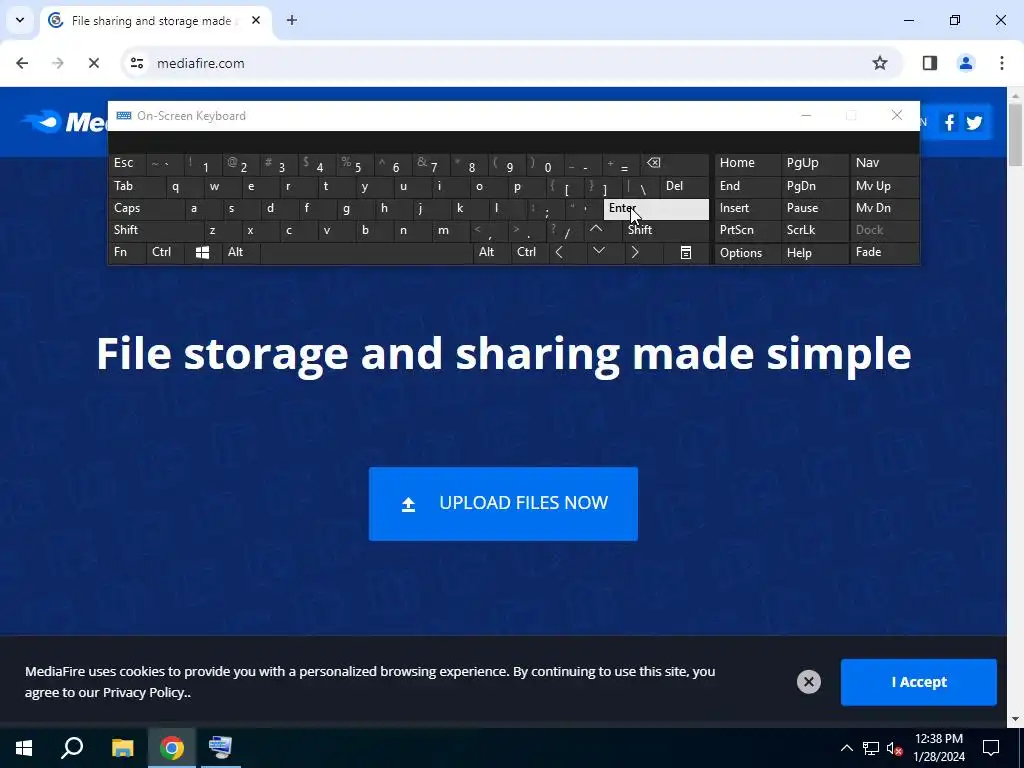Open the Chrome three-dot menu

coord(1001,63)
